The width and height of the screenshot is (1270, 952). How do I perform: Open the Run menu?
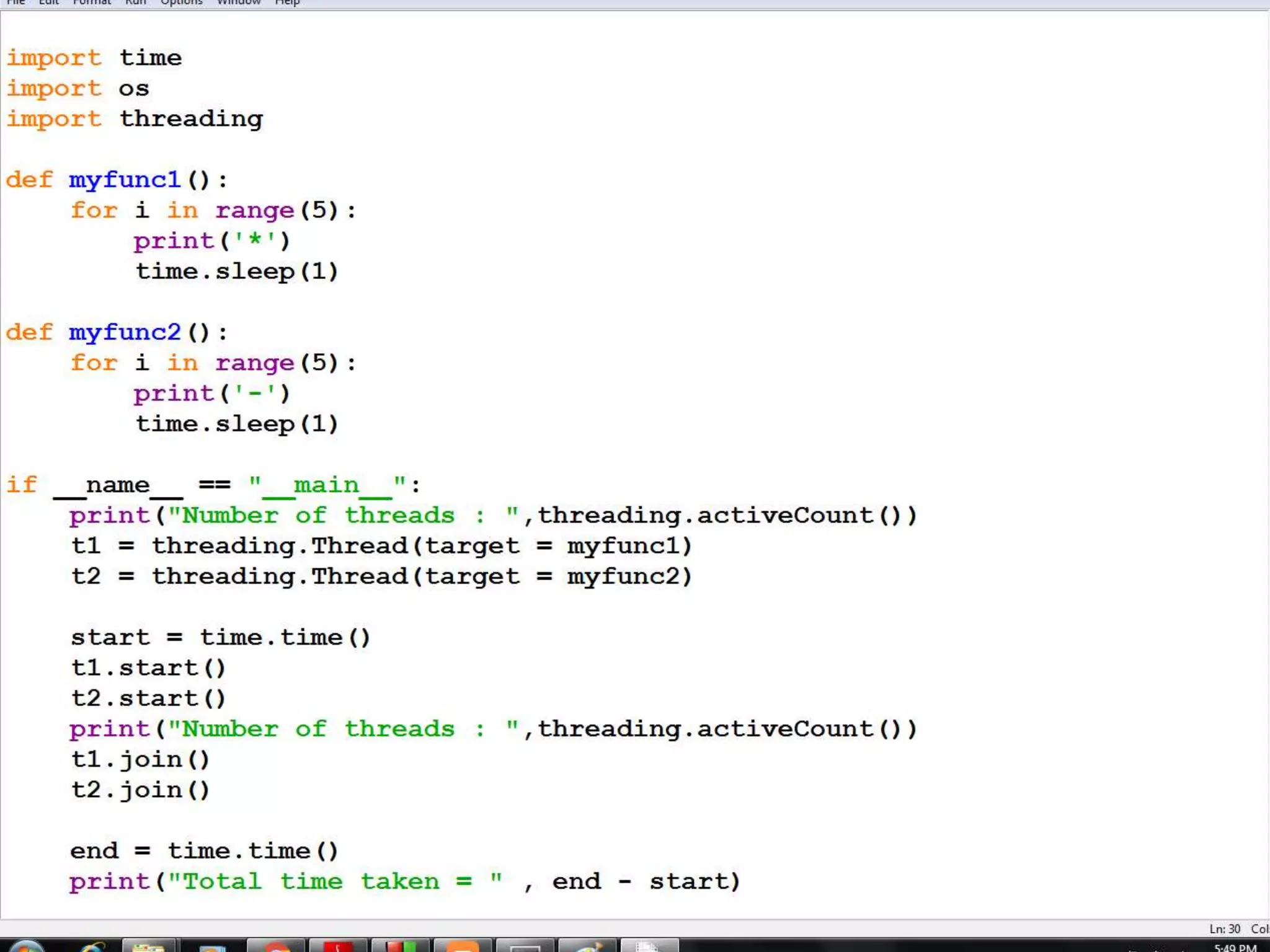(136, 2)
